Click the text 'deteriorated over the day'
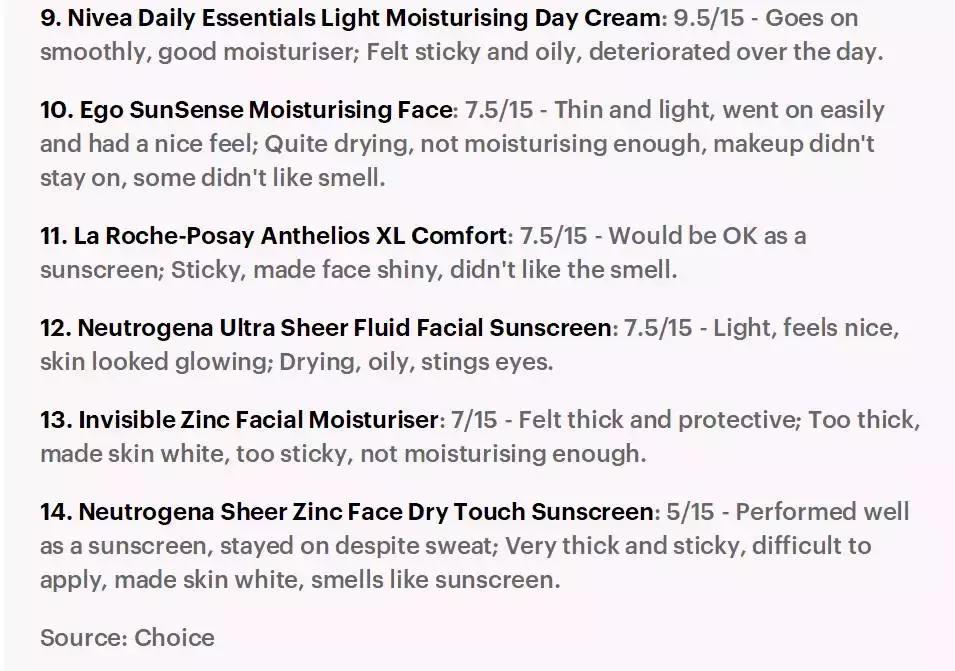This screenshot has width=955, height=671. tap(735, 52)
